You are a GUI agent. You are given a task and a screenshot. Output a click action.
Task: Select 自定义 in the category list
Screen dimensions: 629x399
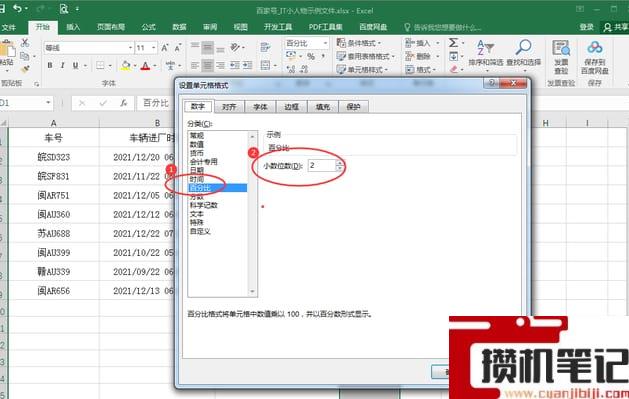click(200, 231)
